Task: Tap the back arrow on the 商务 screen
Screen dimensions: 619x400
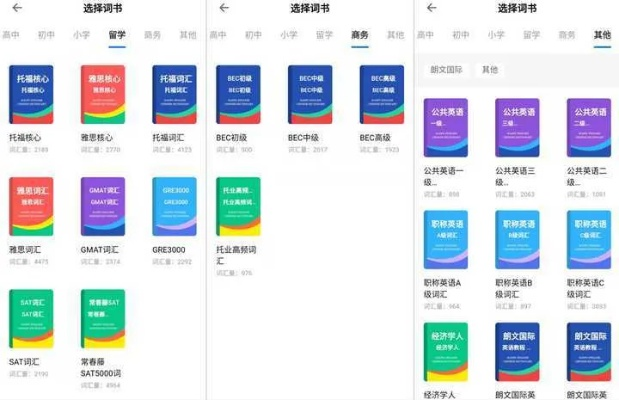Action: (x=224, y=8)
